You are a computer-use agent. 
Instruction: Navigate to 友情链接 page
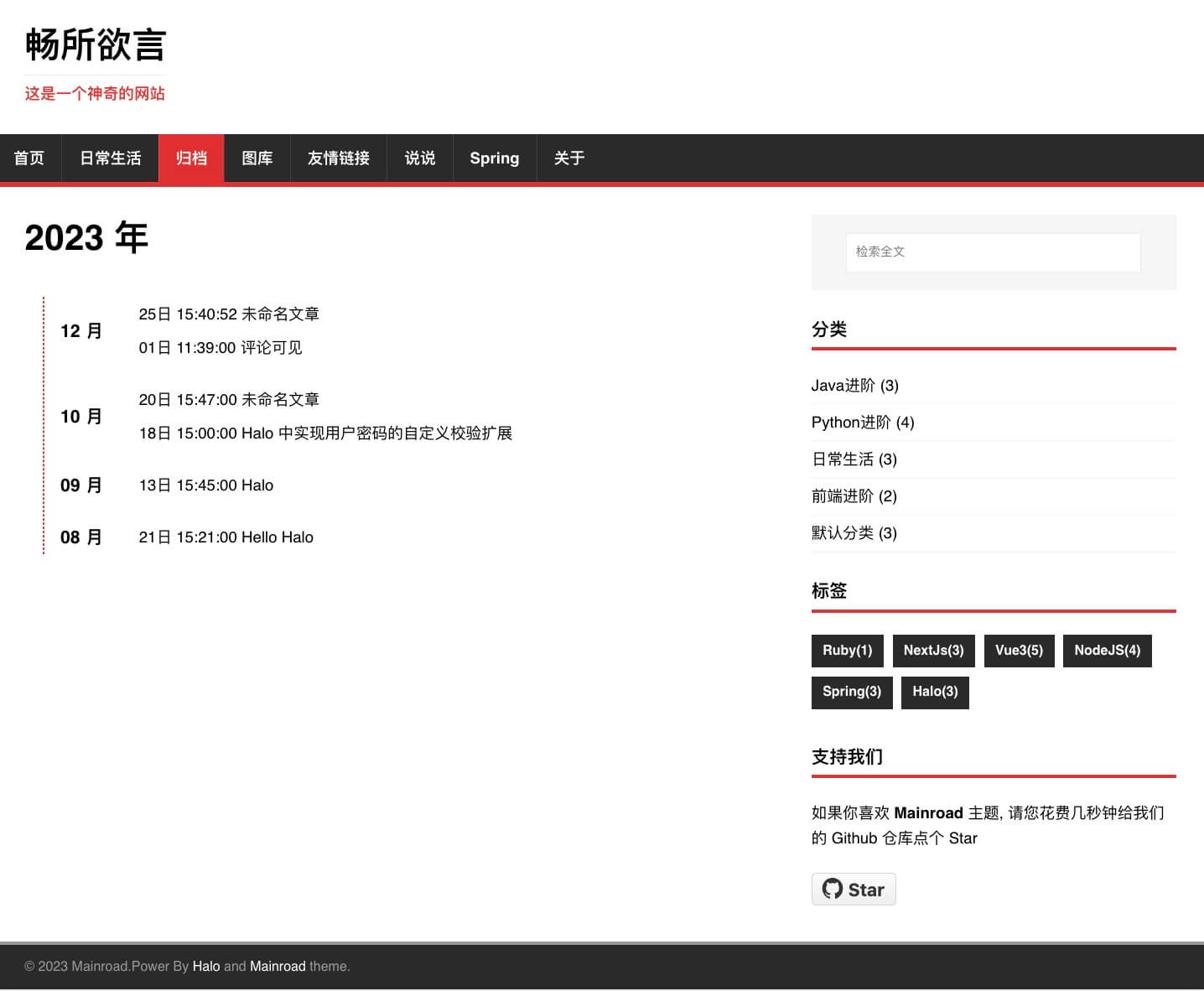[x=338, y=158]
